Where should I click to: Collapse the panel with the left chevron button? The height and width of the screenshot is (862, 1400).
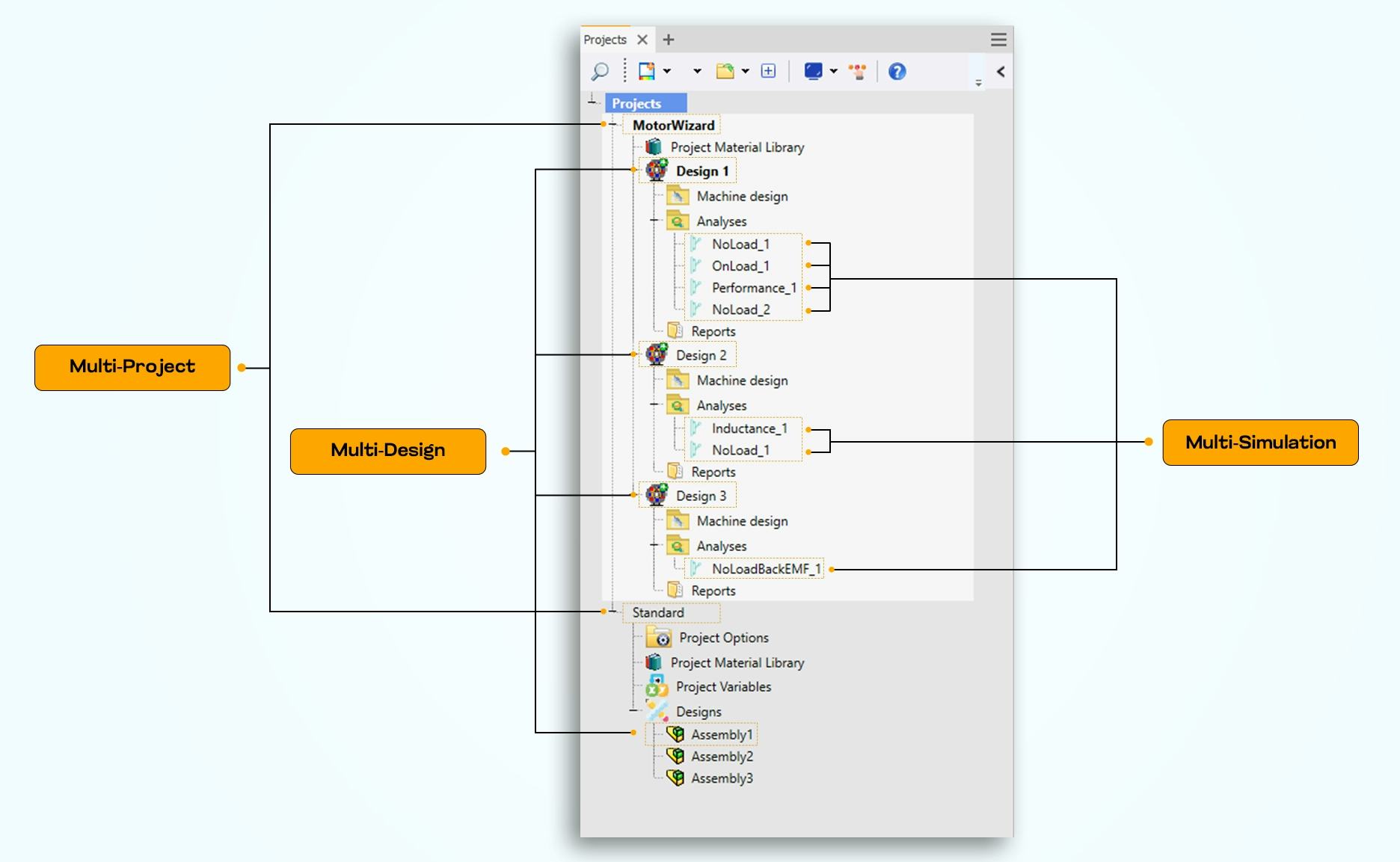click(1000, 72)
